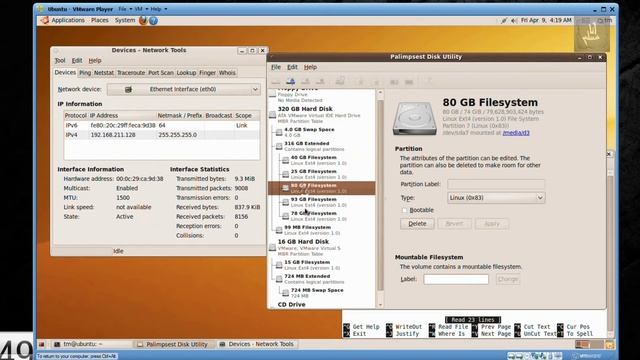Click the Delete partition button
The image size is (640, 360).
pyautogui.click(x=417, y=224)
